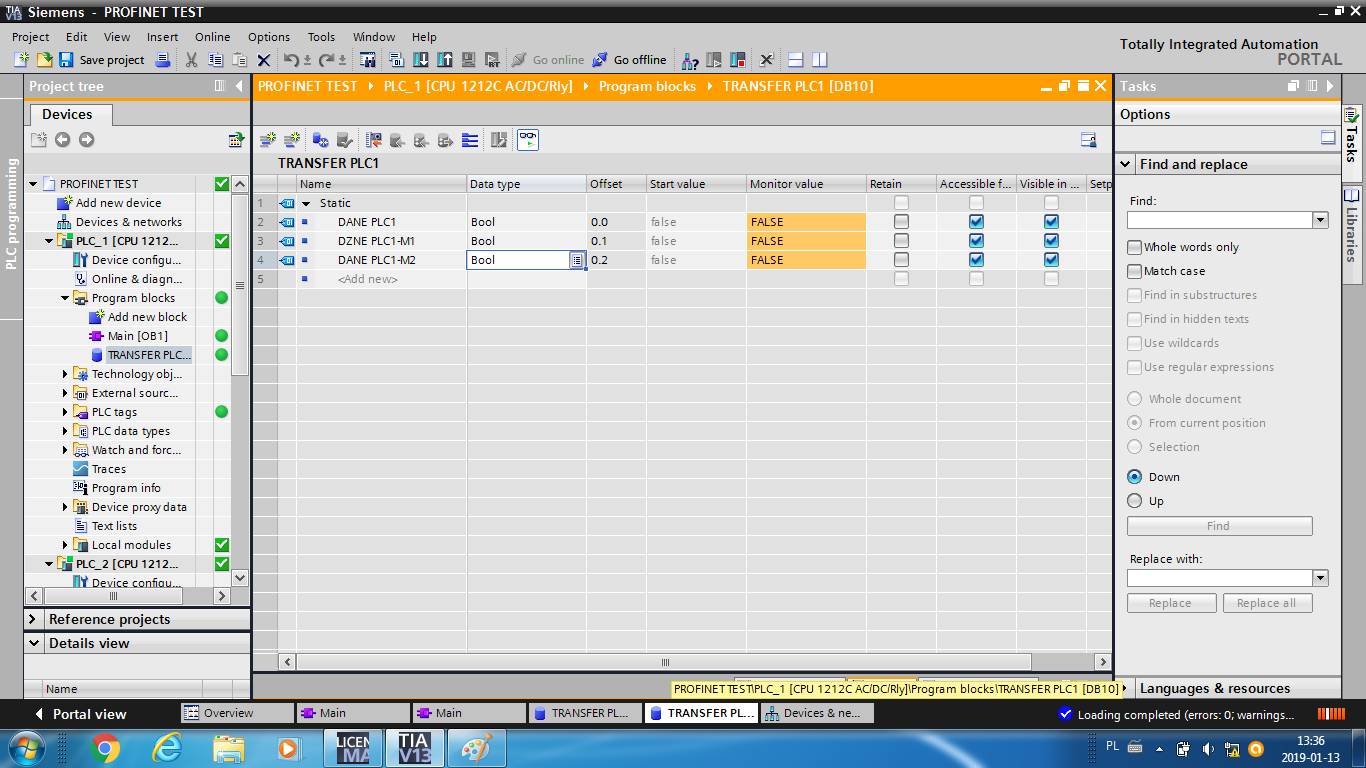The width and height of the screenshot is (1366, 768).
Task: Click the Stop CPU toolbar icon
Action: (738, 60)
